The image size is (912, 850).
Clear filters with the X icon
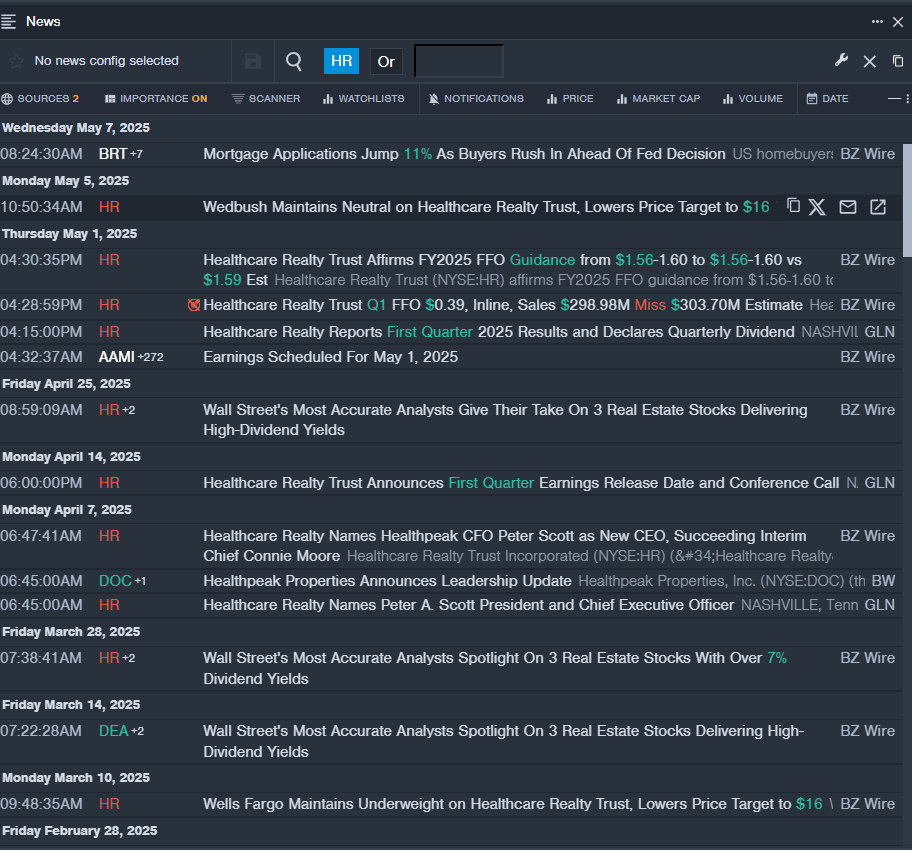(870, 62)
